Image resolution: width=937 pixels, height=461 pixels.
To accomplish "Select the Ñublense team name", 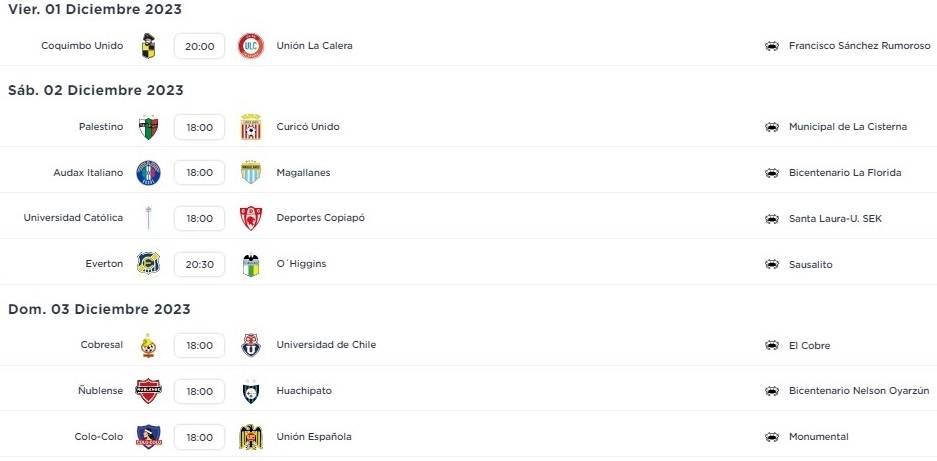I will (x=101, y=391).
